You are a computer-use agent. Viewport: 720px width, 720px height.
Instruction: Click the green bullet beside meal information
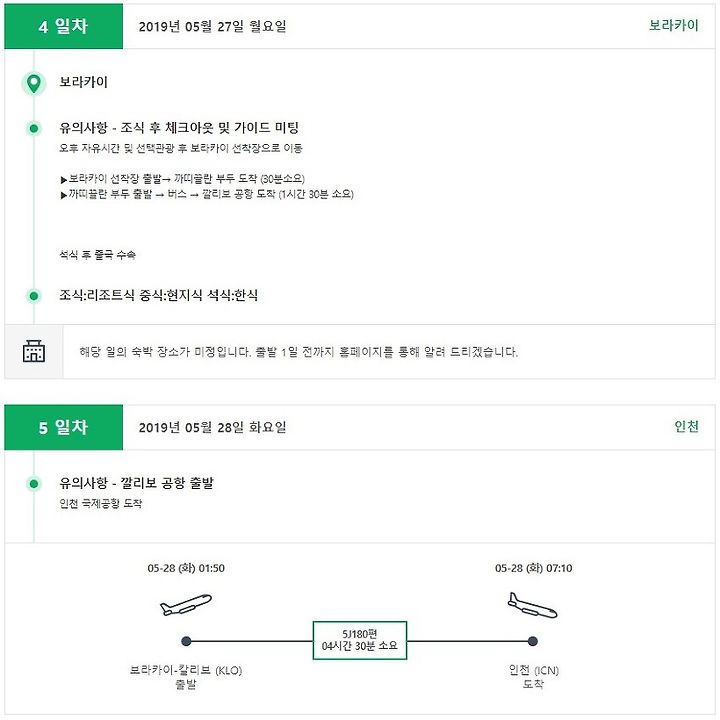(x=34, y=296)
